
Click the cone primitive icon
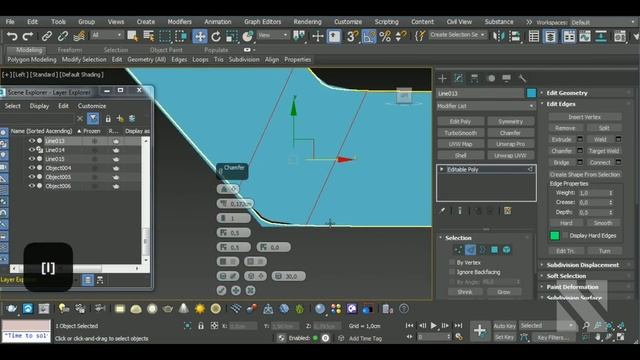tap(184, 309)
